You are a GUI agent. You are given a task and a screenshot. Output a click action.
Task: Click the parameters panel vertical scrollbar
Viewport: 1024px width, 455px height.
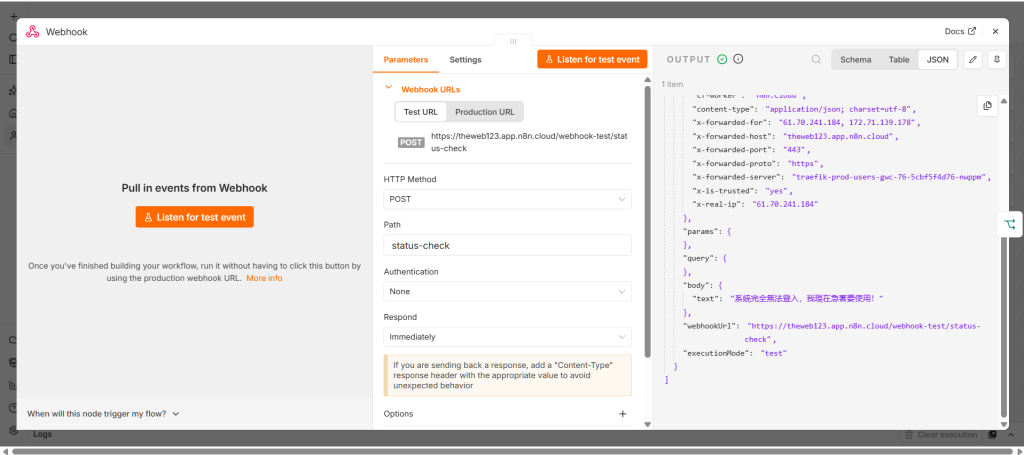[x=647, y=222]
